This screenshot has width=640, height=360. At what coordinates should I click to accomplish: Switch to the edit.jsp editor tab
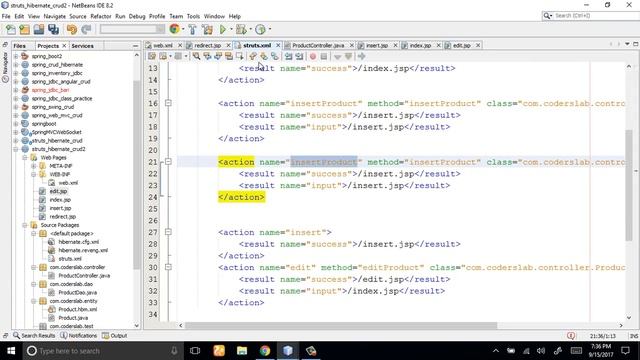click(x=462, y=45)
